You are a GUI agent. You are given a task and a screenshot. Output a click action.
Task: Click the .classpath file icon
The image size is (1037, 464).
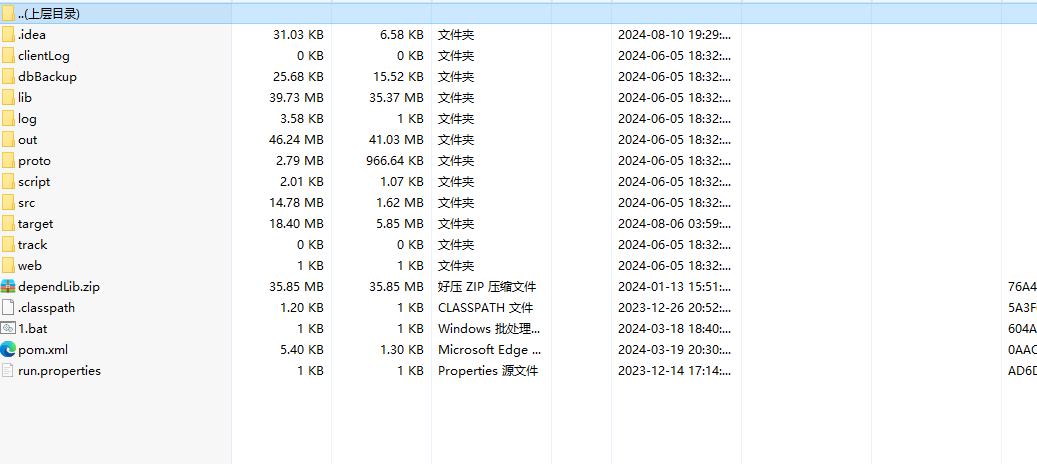click(8, 308)
